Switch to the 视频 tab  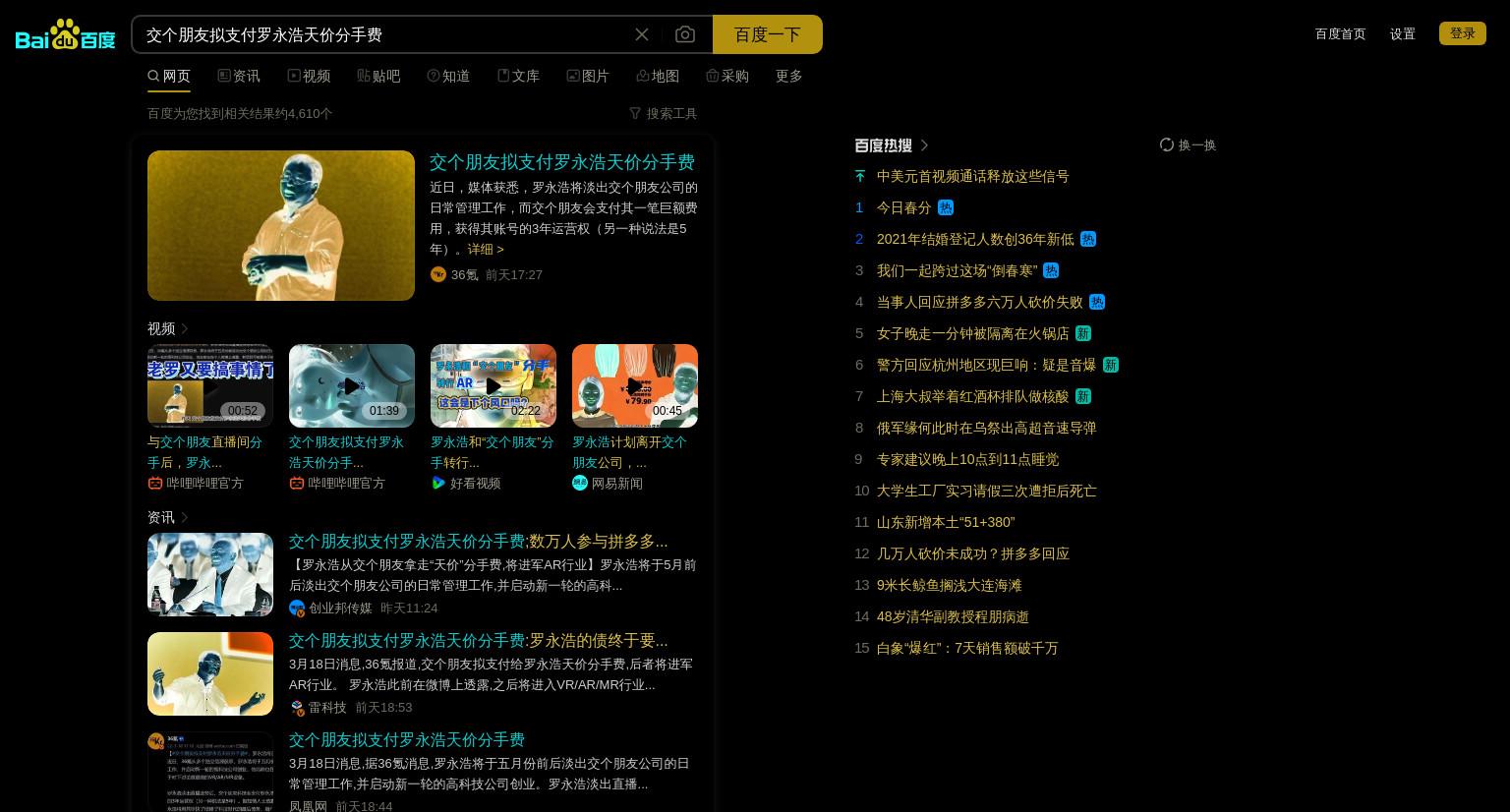[309, 76]
